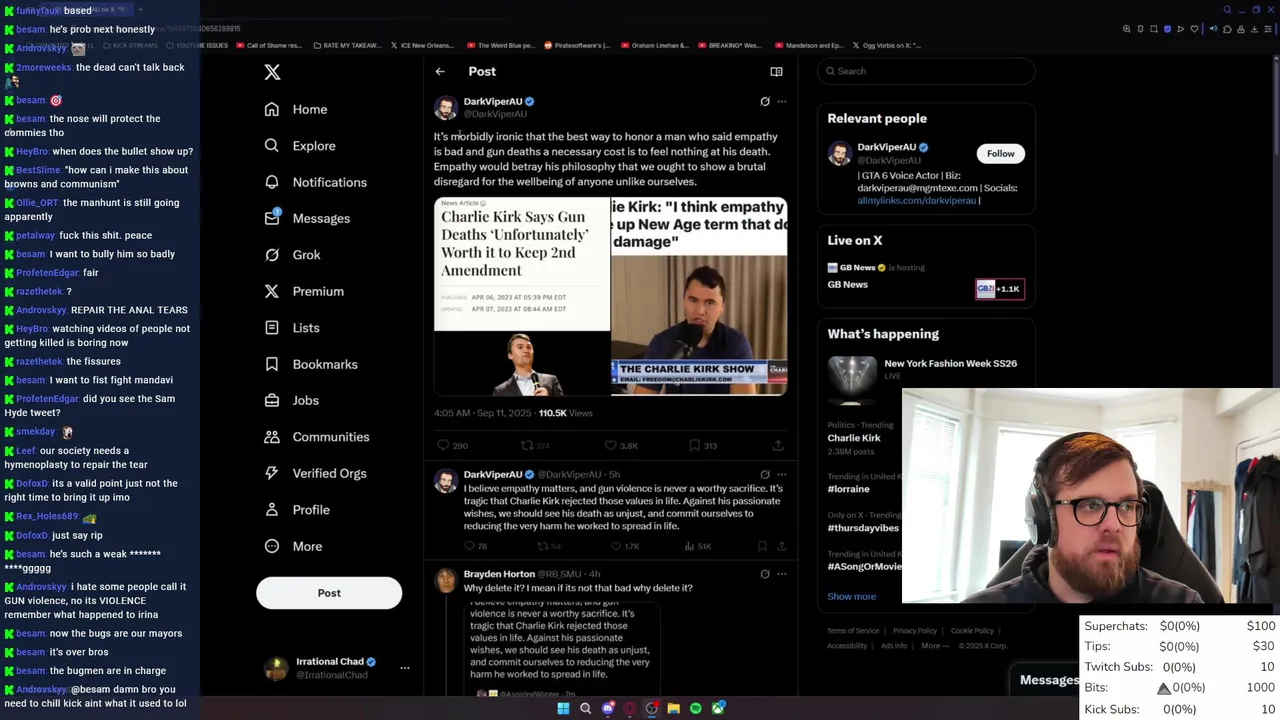This screenshot has width=1280, height=720.
Task: Open Privacy Policy footer link
Action: click(x=915, y=631)
